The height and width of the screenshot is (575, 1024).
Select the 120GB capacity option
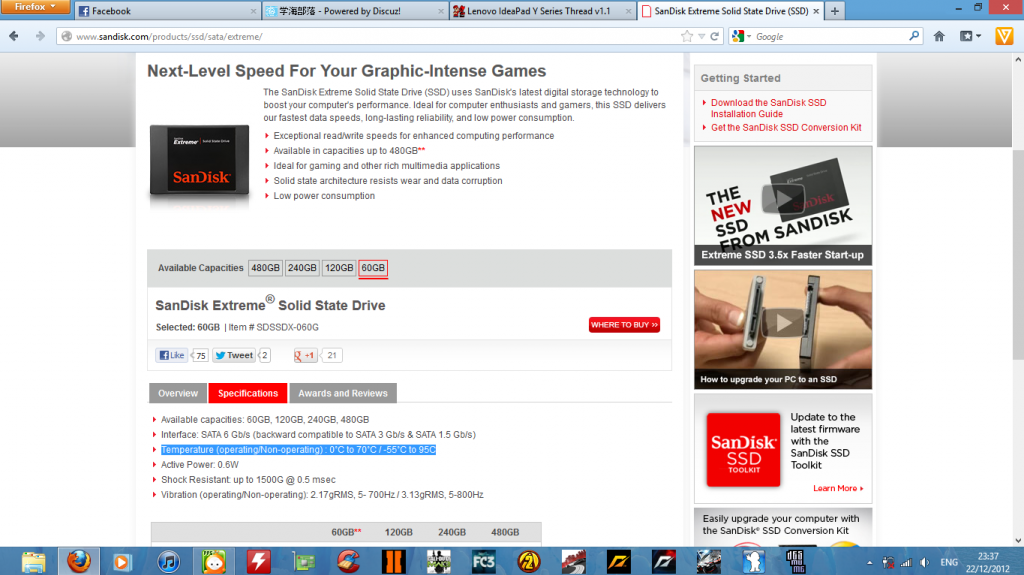point(339,268)
